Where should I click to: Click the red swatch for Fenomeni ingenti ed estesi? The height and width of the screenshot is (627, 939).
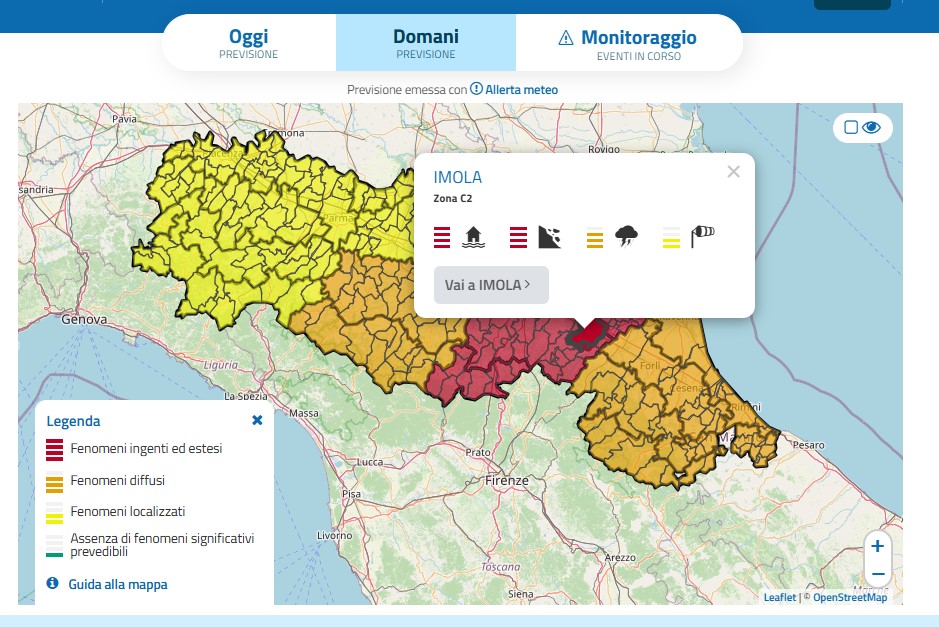click(54, 450)
